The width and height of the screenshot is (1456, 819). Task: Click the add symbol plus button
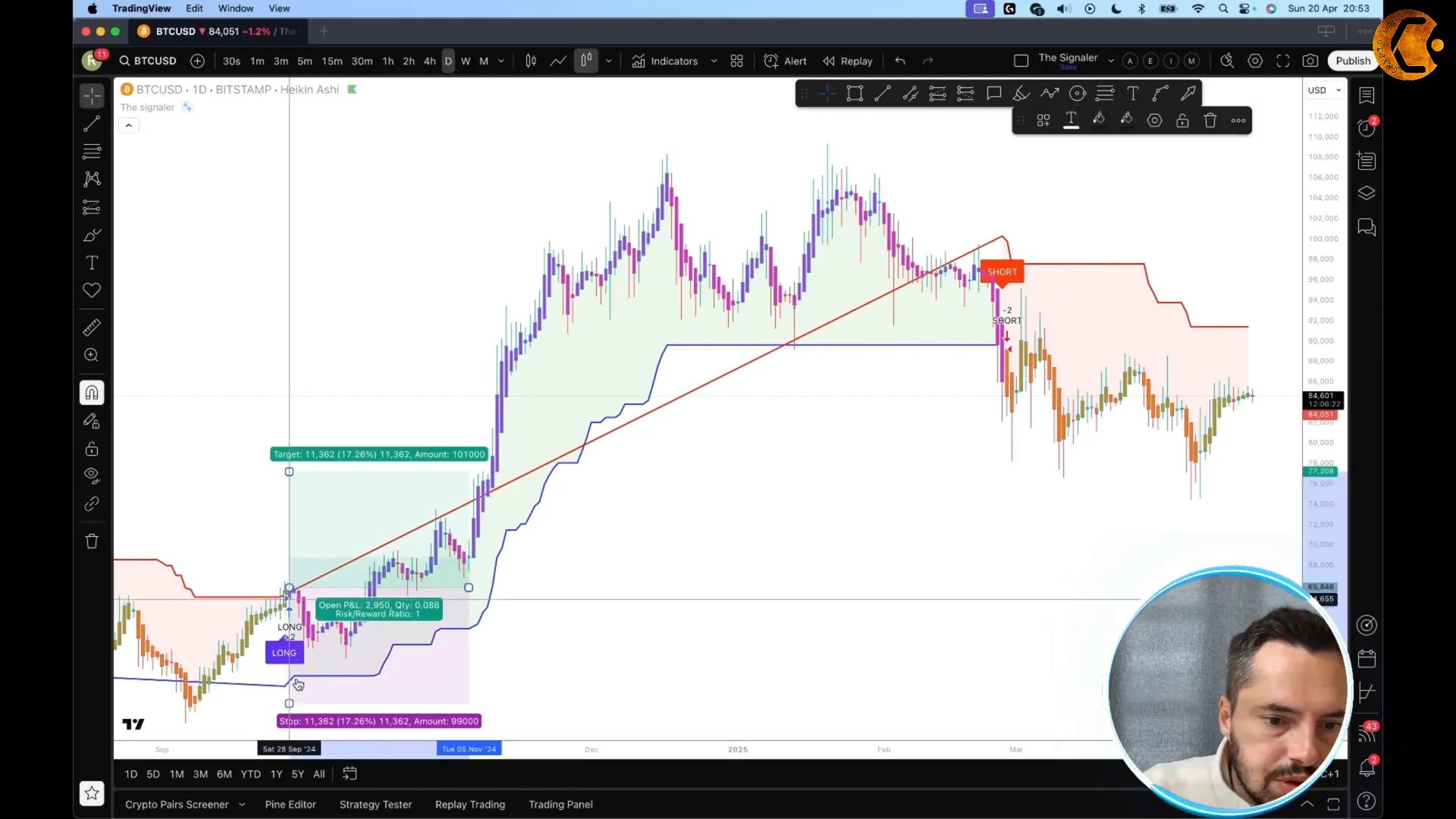pos(197,61)
